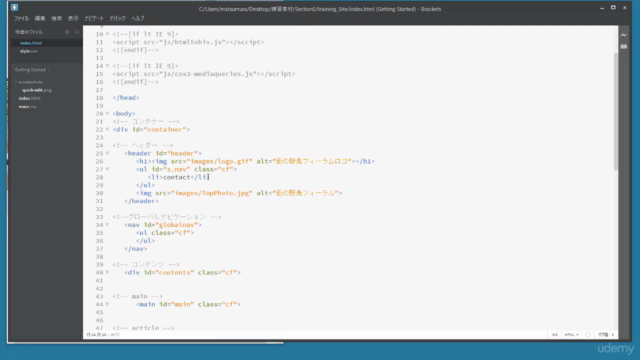This screenshot has height=360, width=640.
Task: Click the 作業中ファイル header label
Action: (x=29, y=32)
